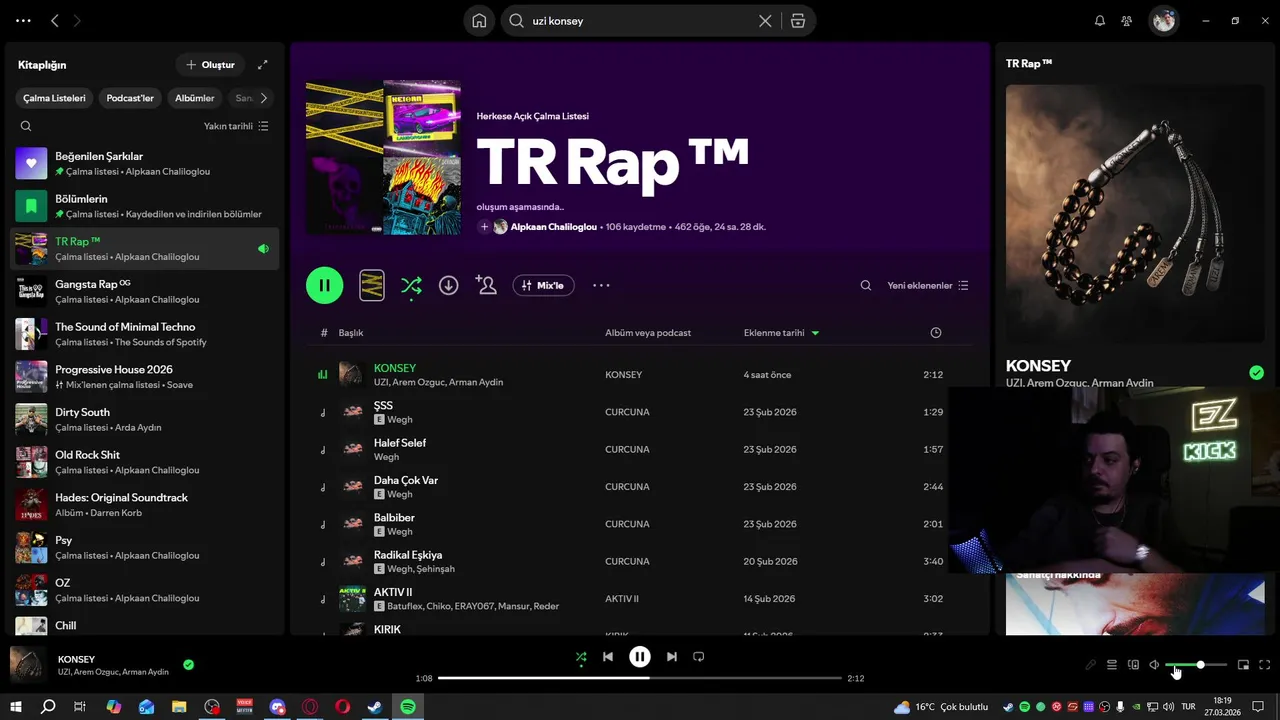Skip to the next track
1280x720 pixels.
pos(672,657)
